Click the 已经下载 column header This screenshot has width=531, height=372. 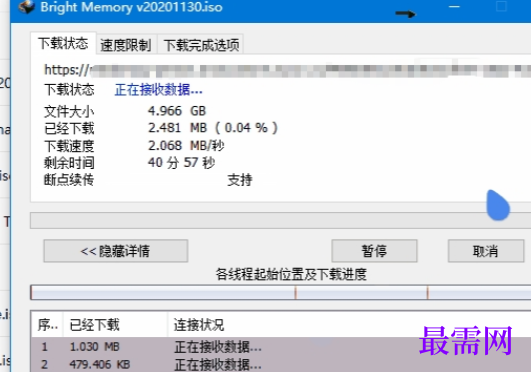(115, 325)
